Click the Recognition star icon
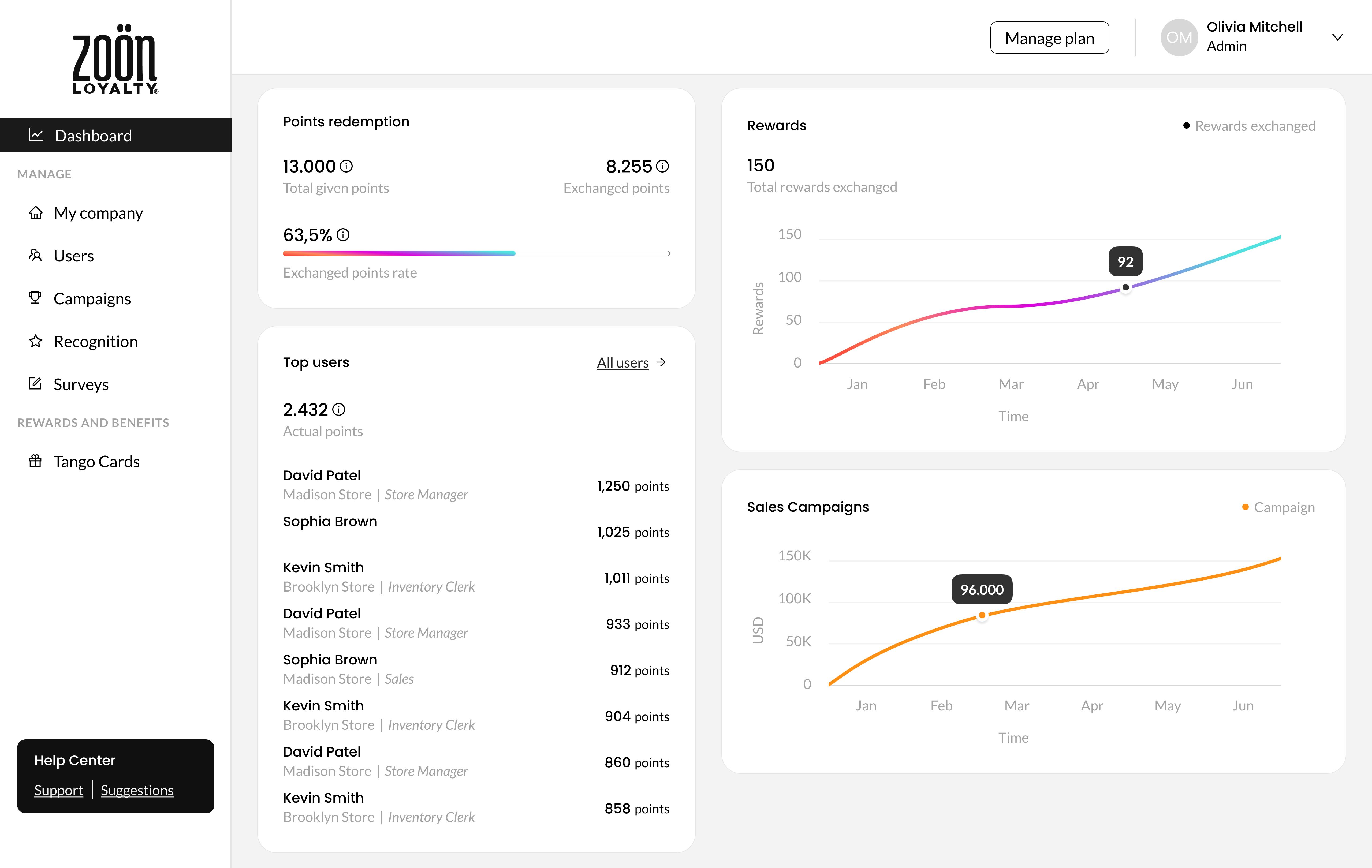 [35, 341]
